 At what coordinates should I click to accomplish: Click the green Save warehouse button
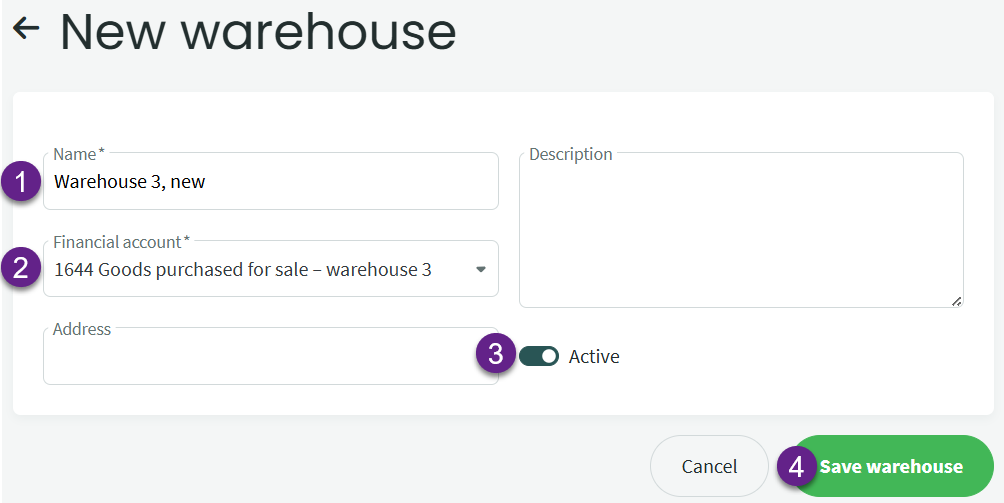click(892, 467)
